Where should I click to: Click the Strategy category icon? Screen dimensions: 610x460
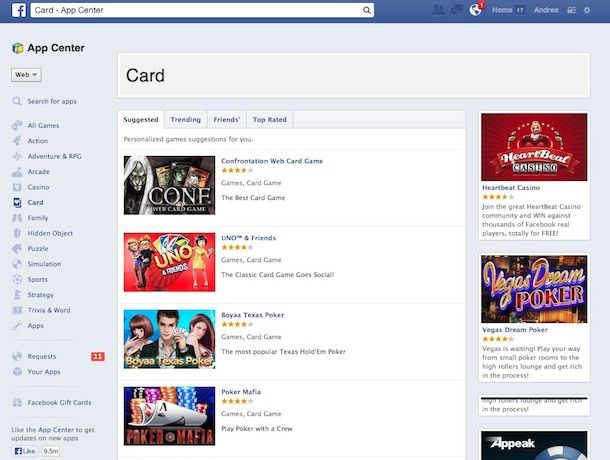(17, 295)
